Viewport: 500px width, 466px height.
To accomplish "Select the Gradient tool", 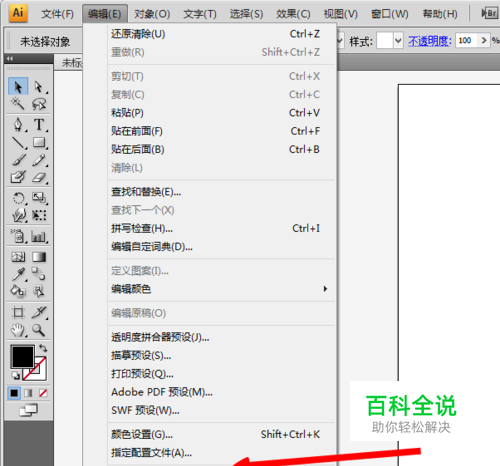I will point(39,257).
